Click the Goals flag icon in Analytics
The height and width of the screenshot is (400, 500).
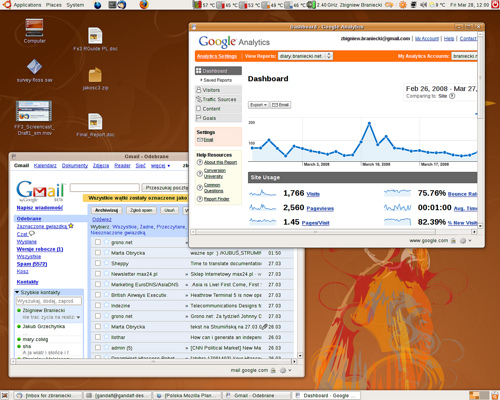199,118
